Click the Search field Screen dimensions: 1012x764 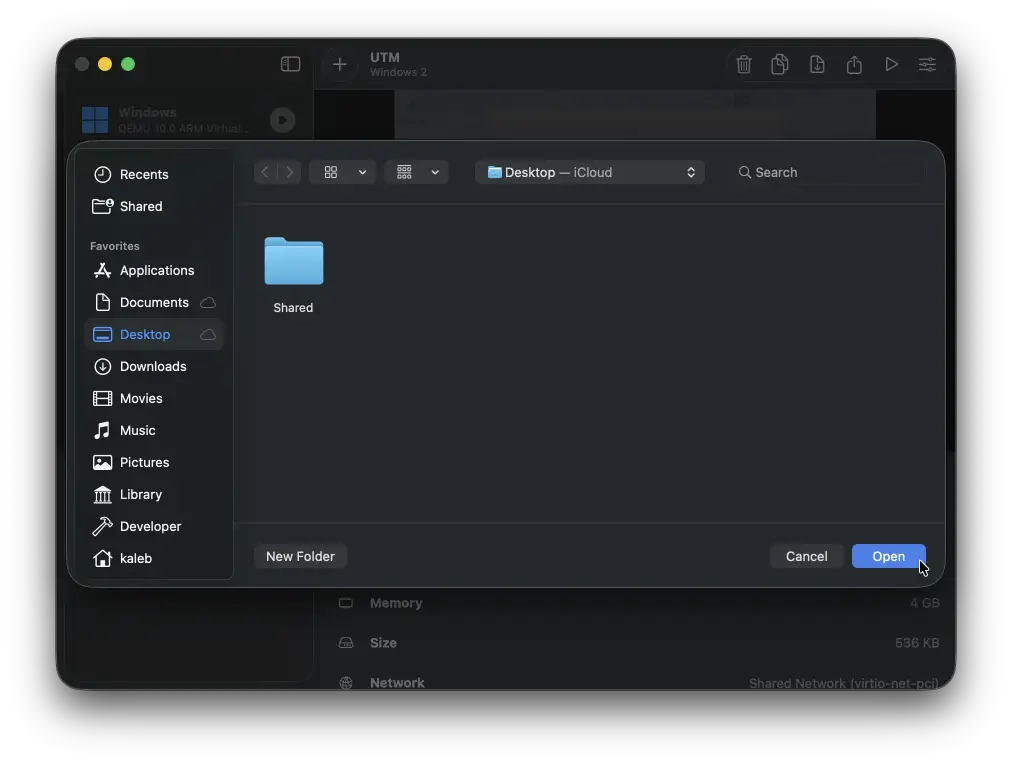pyautogui.click(x=829, y=172)
